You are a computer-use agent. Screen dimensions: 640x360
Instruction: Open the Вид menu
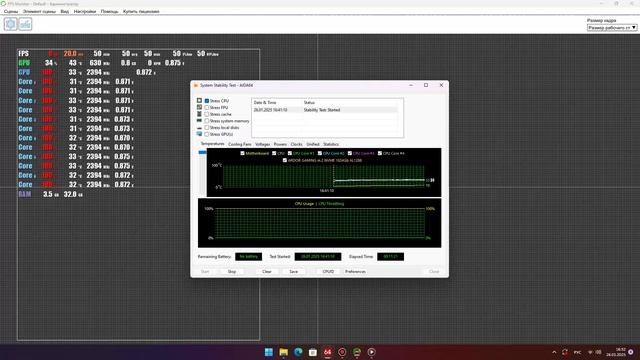[x=64, y=11]
